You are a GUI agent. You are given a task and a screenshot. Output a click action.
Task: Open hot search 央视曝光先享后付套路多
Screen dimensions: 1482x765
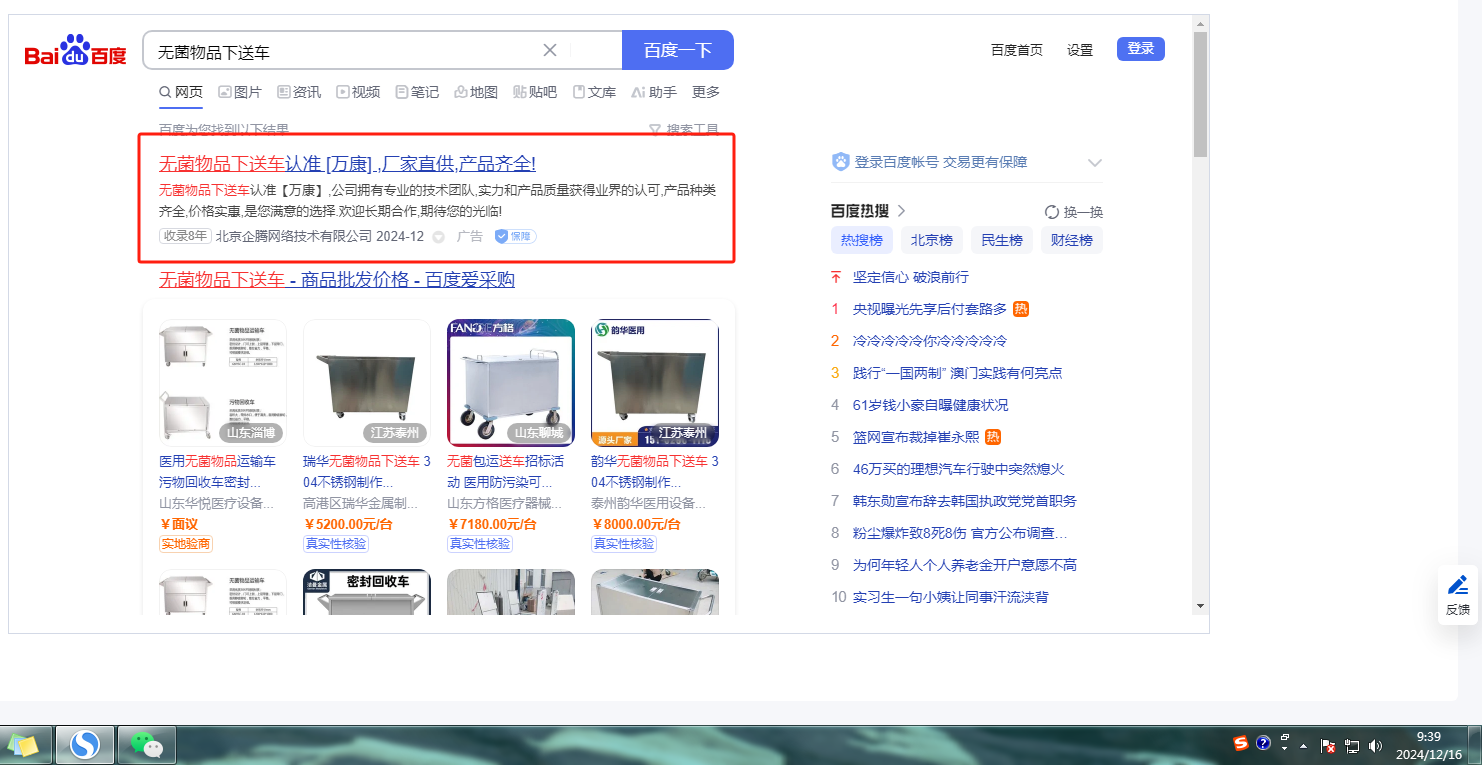tap(930, 309)
